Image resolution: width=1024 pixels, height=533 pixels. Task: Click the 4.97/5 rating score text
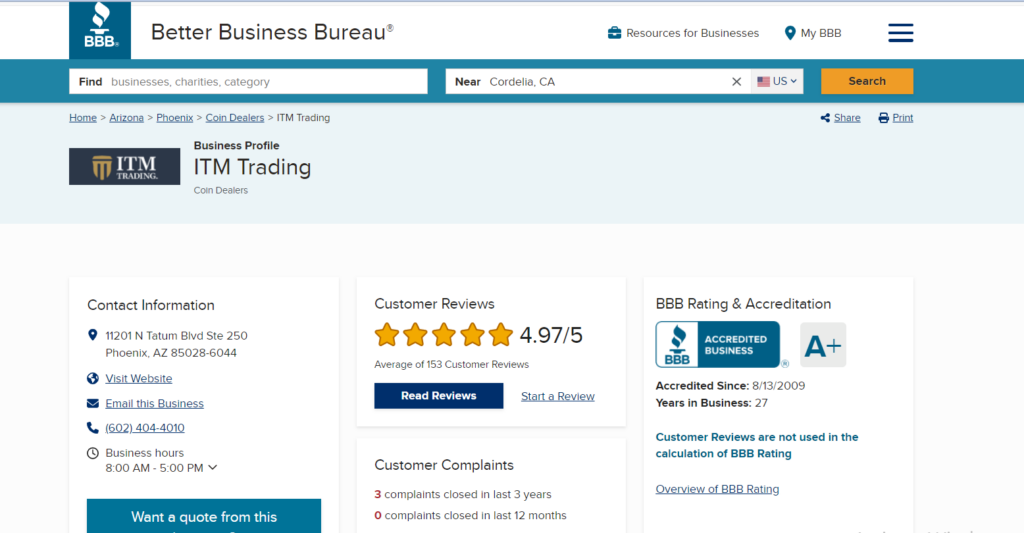(x=551, y=335)
